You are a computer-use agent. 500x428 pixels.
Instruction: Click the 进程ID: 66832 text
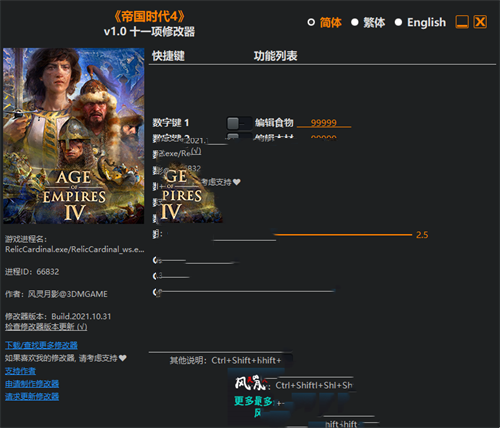pyautogui.click(x=32, y=272)
